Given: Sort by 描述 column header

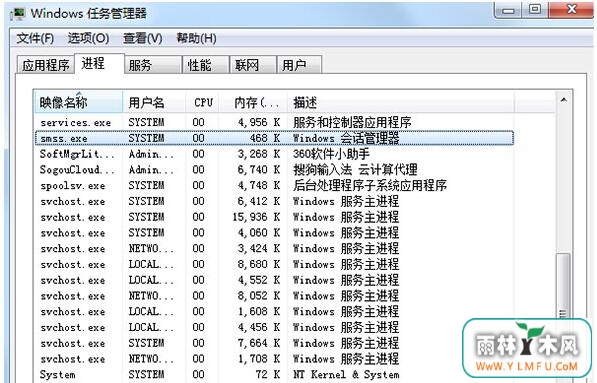Looking at the screenshot, I should [x=401, y=102].
